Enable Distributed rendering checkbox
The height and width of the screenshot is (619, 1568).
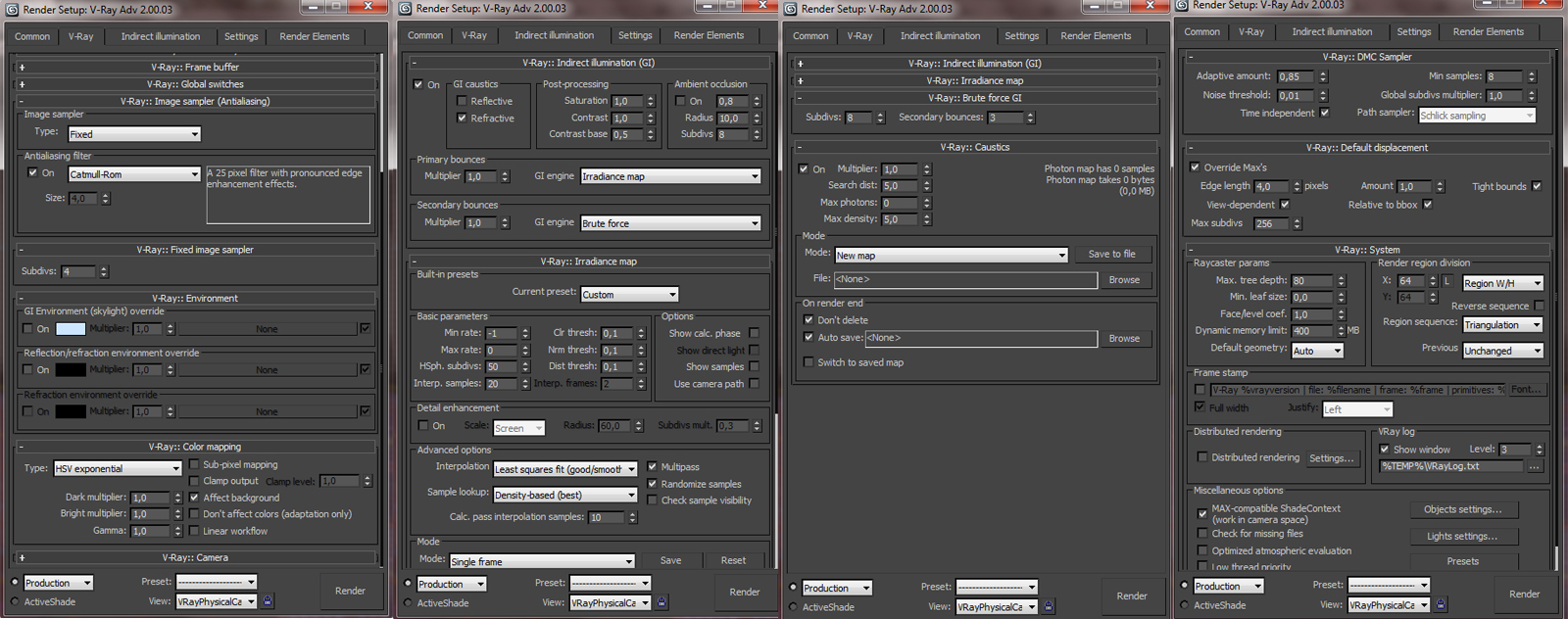(1202, 457)
